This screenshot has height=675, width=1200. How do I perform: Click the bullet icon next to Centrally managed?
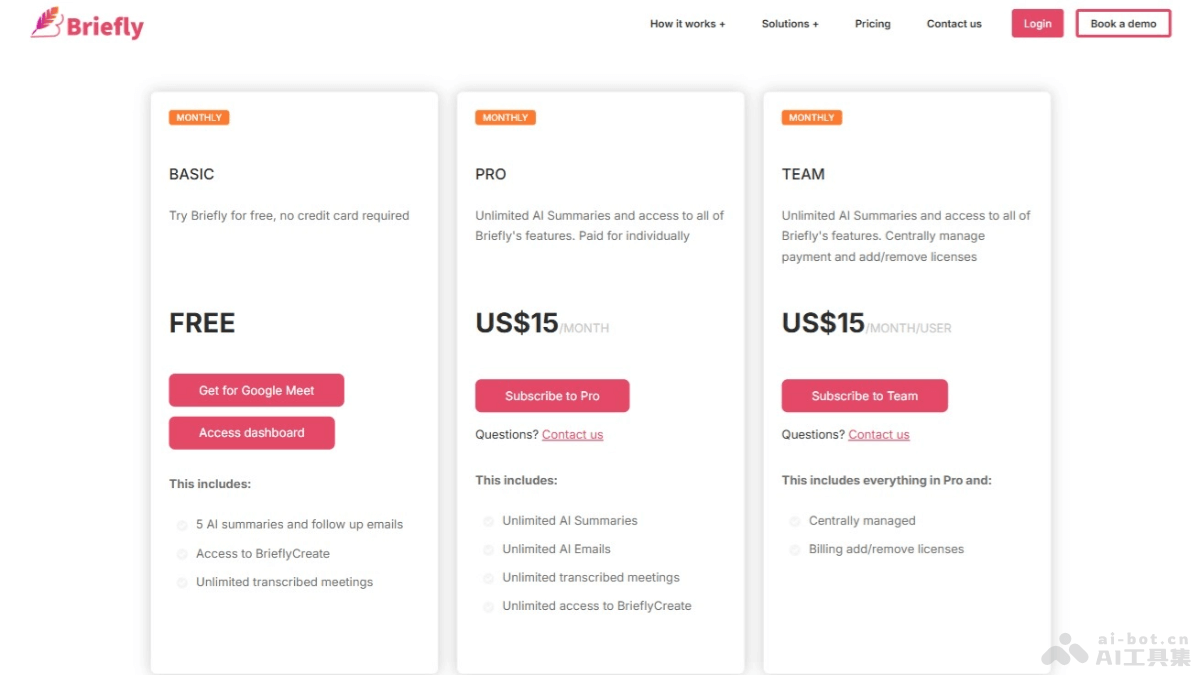795,521
